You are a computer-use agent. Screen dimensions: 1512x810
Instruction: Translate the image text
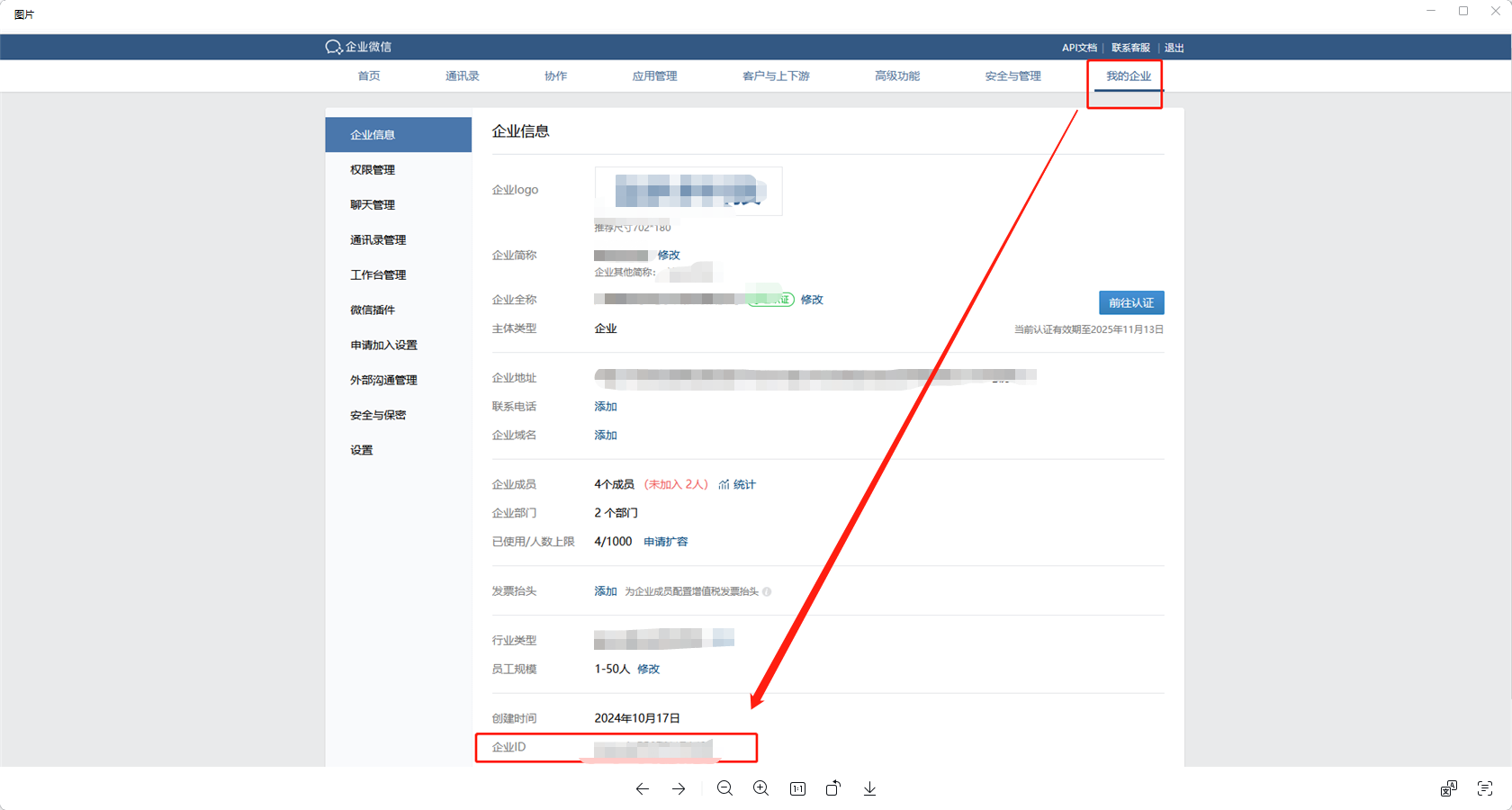(1448, 789)
